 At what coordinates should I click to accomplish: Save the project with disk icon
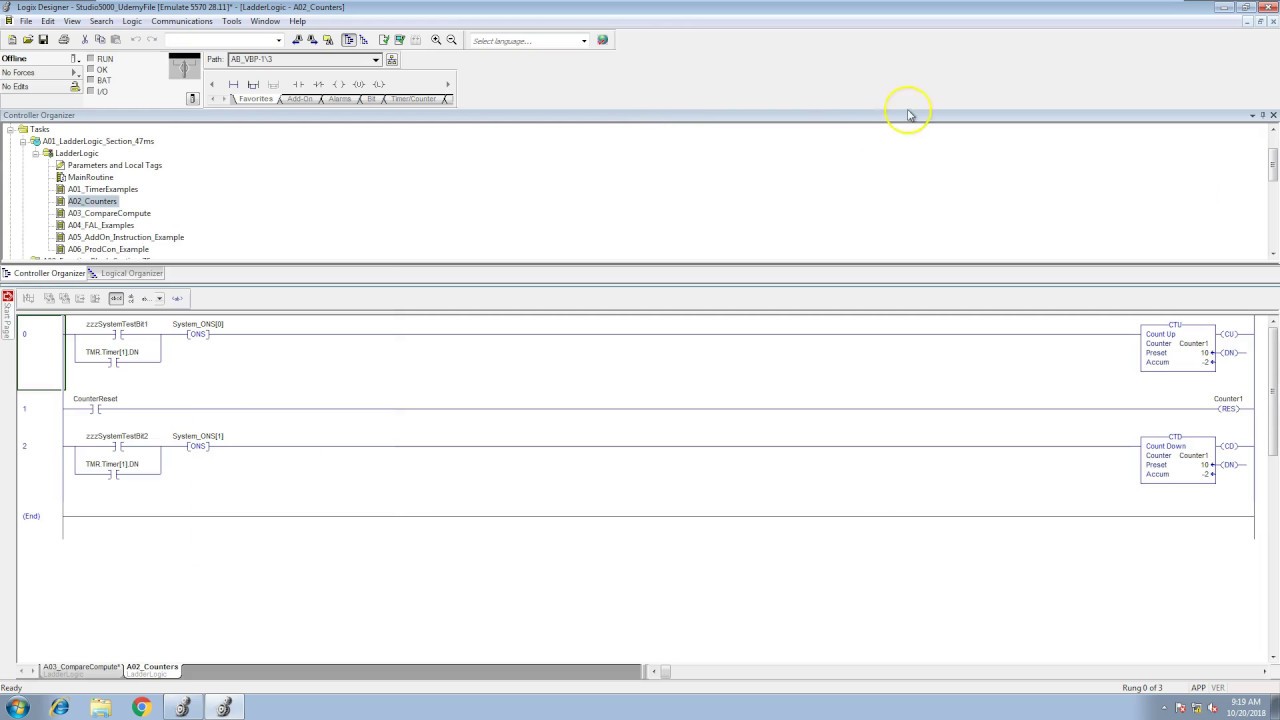(x=43, y=40)
